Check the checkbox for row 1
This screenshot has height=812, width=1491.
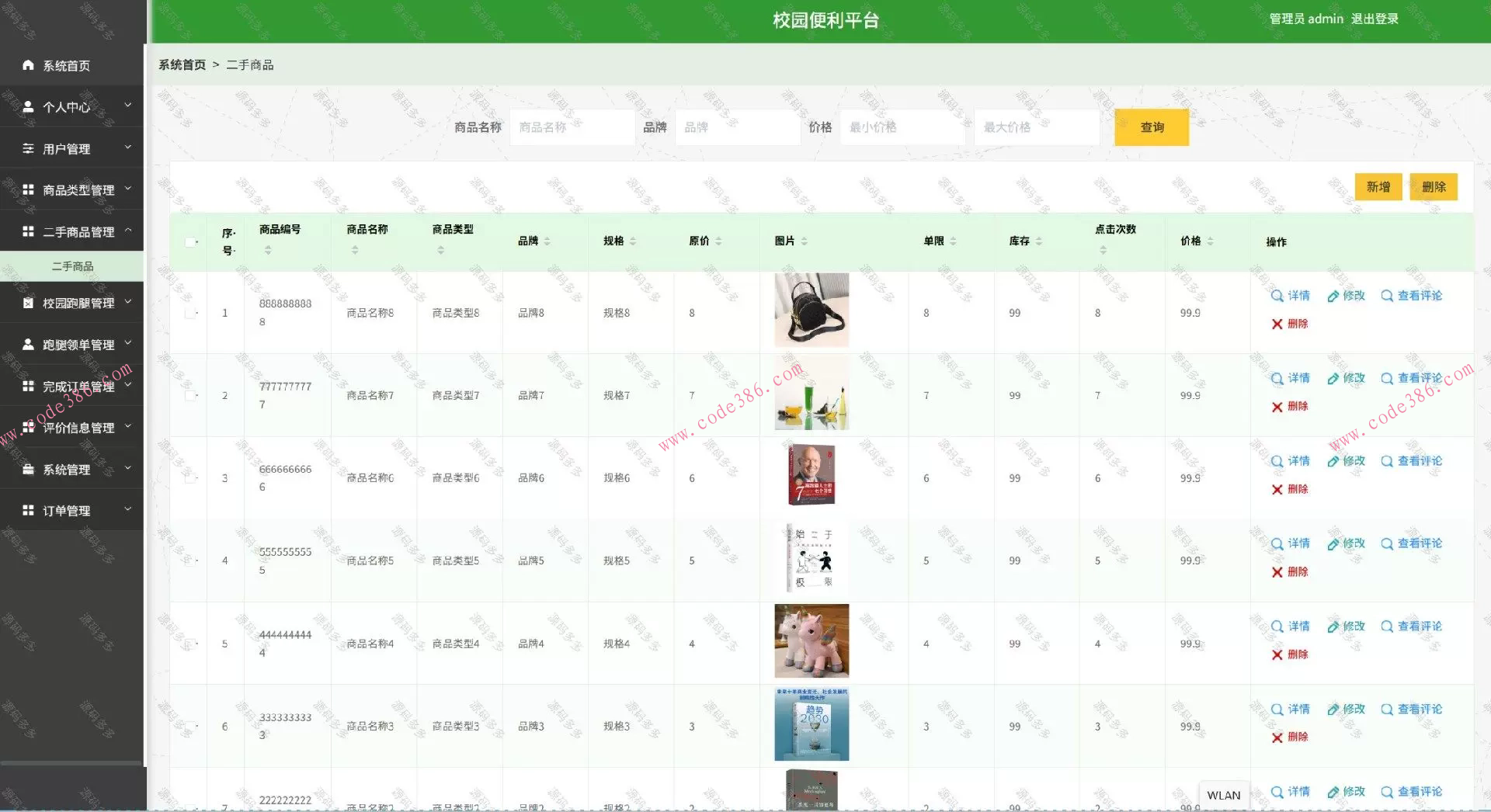(190, 313)
